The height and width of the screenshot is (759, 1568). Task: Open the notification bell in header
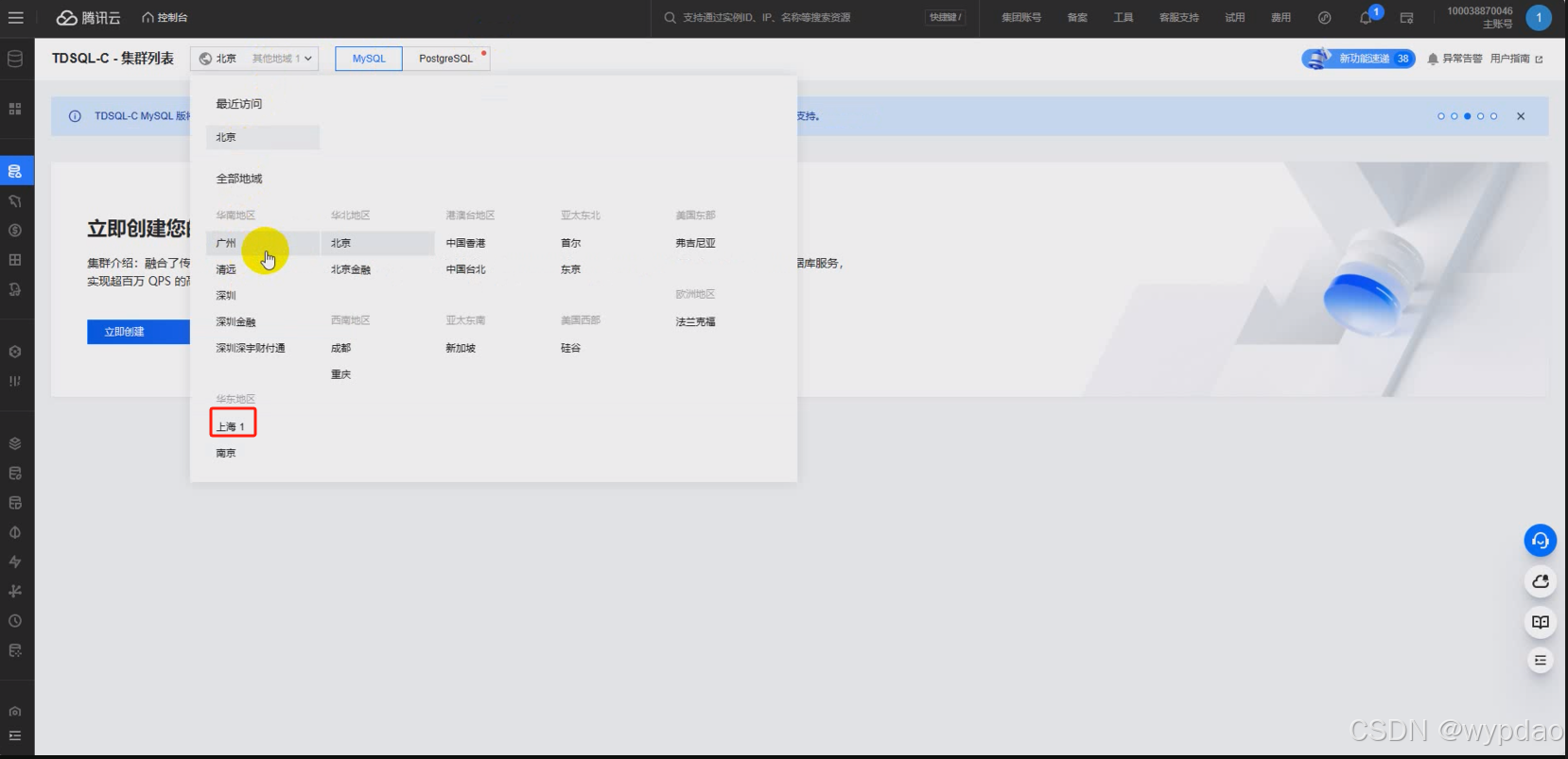(1366, 18)
